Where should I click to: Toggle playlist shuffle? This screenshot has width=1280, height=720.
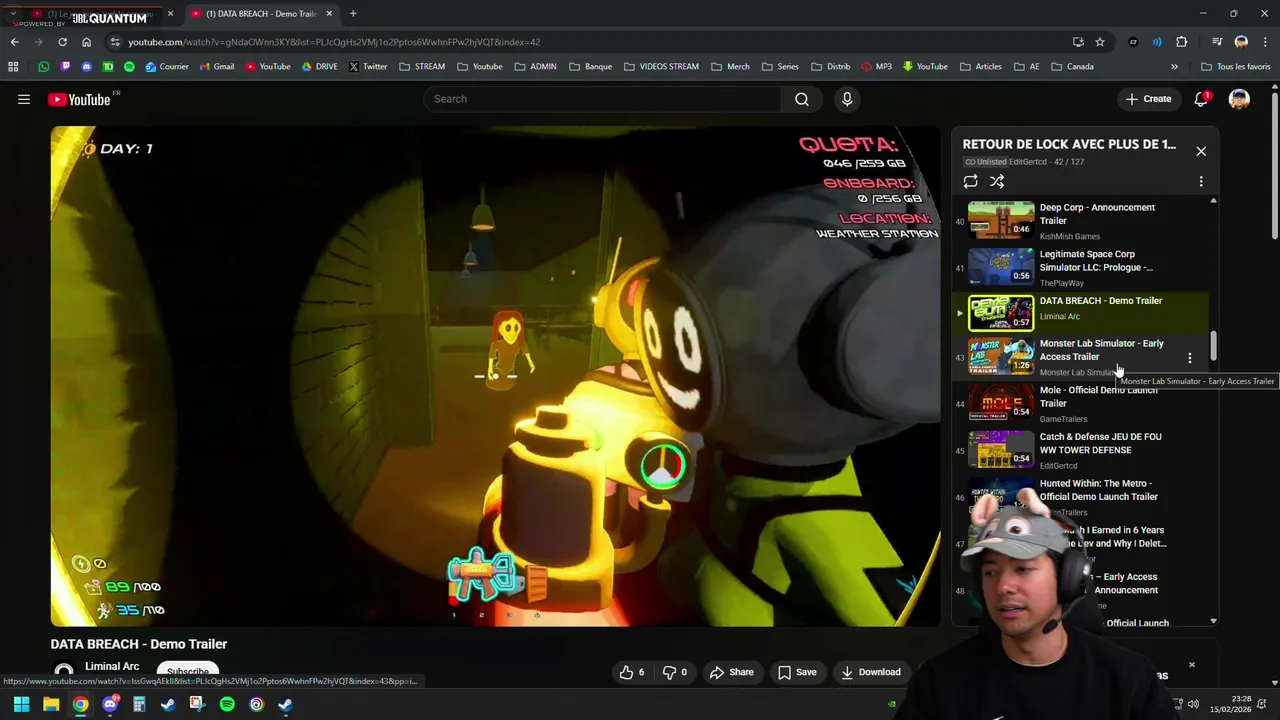coord(997,182)
